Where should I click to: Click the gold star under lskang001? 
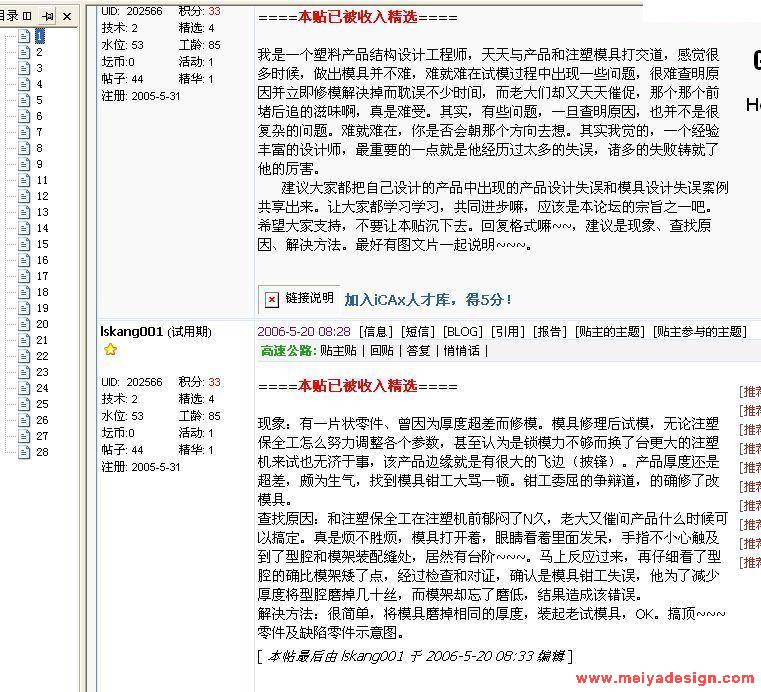pos(111,350)
